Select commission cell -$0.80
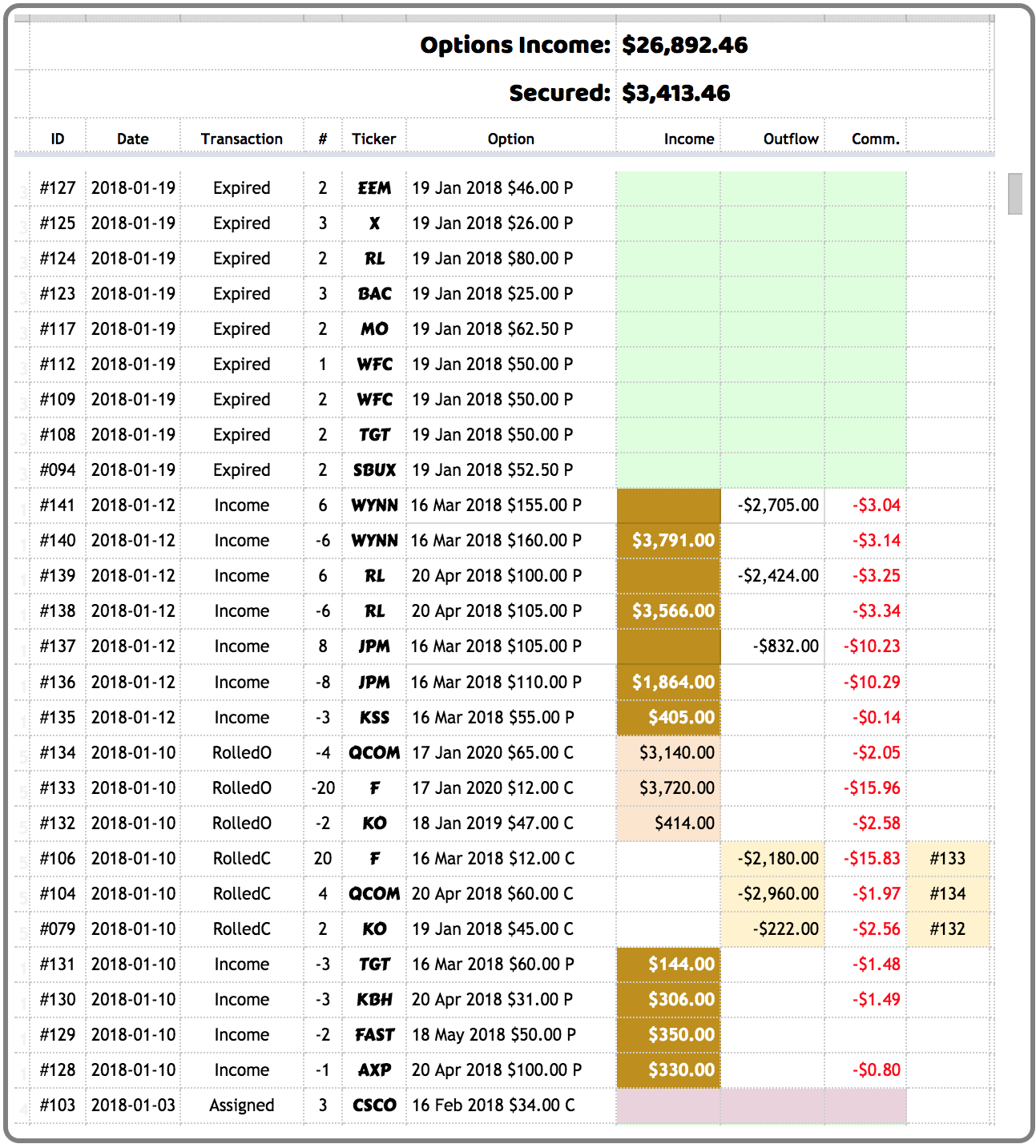This screenshot has height=1148, width=1036. pos(866,1070)
